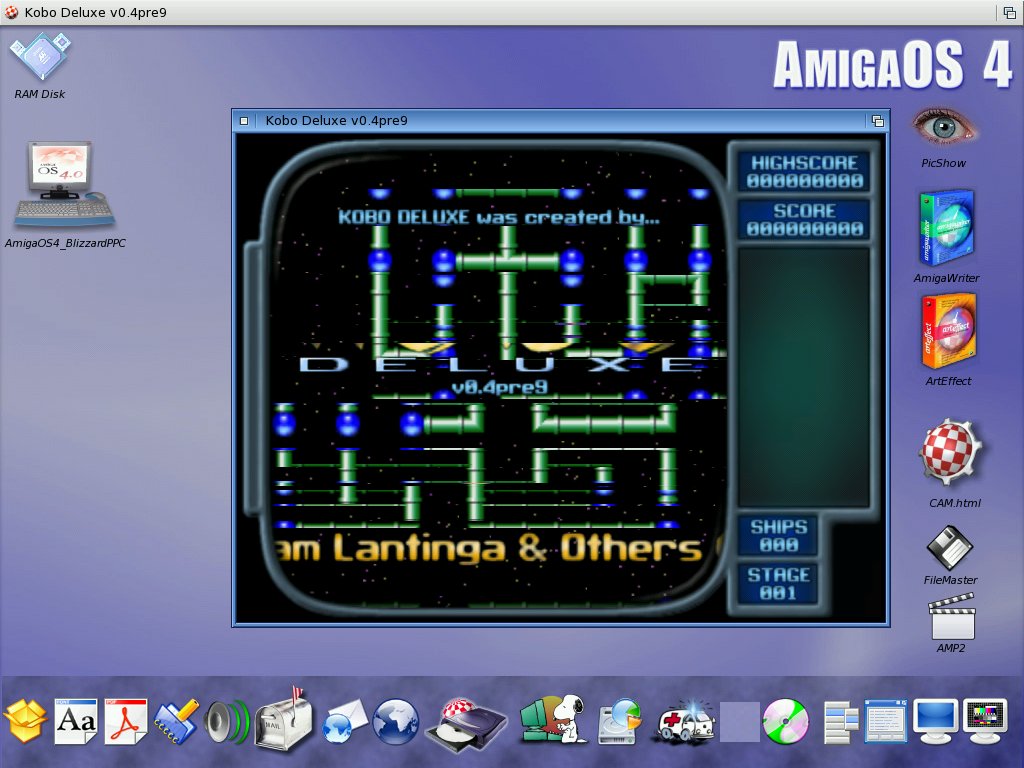Click the Kobo Deluxe window depth gadget
1024x768 pixels.
point(878,121)
